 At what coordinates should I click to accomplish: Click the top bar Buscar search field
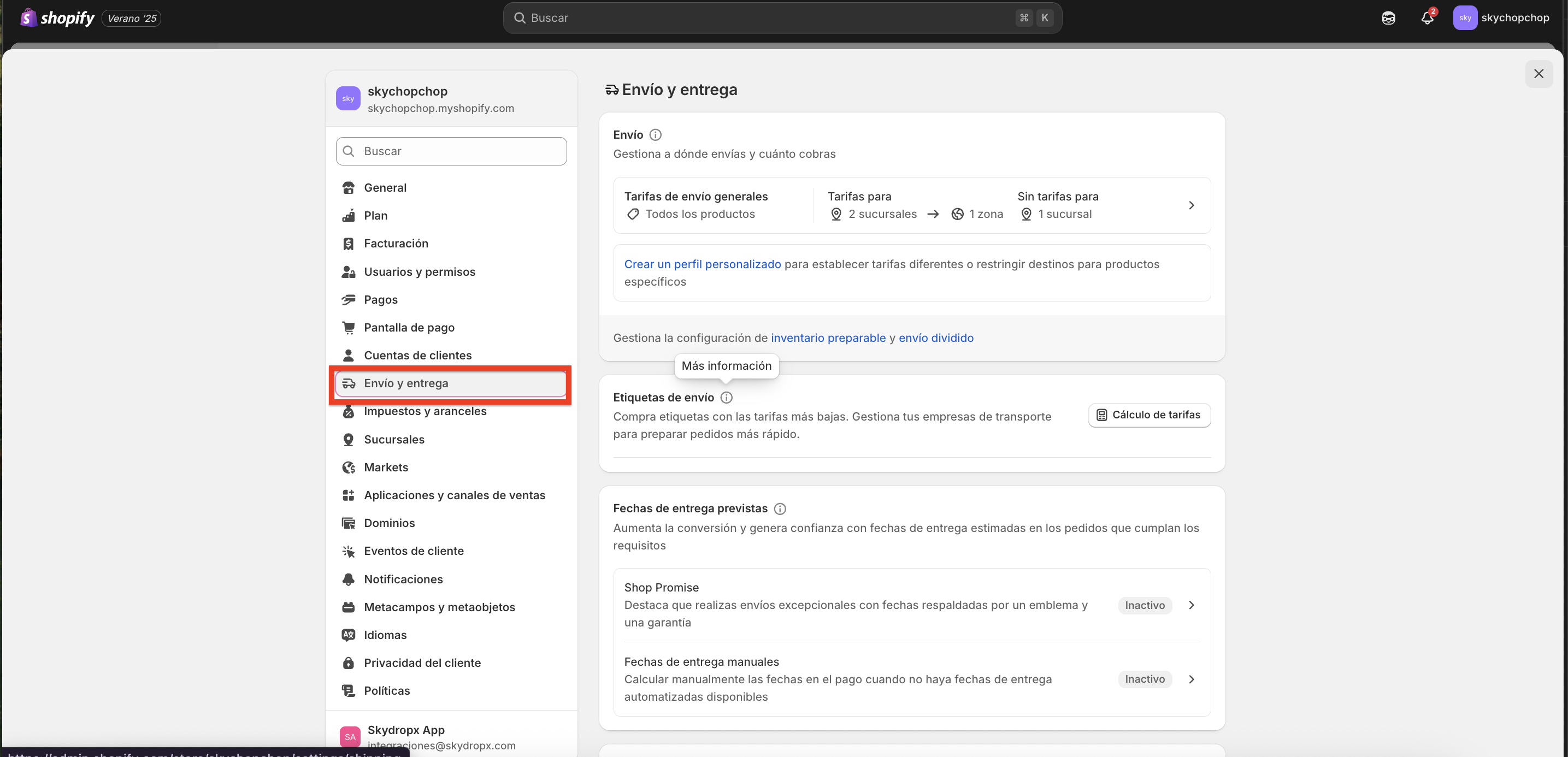782,17
